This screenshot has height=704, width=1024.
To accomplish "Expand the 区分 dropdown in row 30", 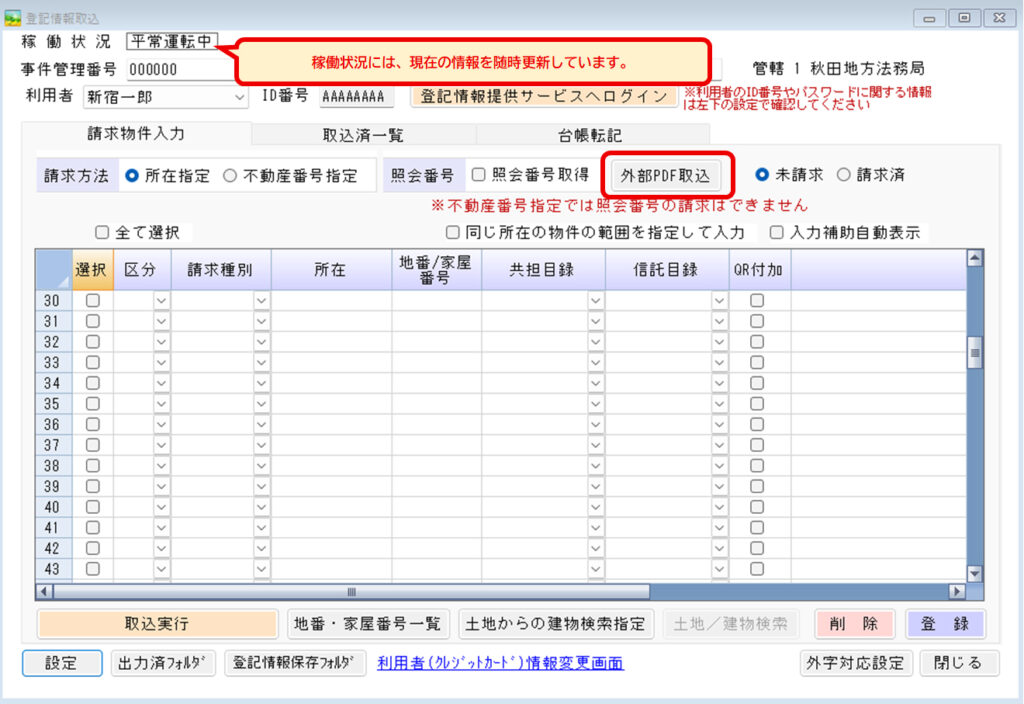I will [161, 300].
